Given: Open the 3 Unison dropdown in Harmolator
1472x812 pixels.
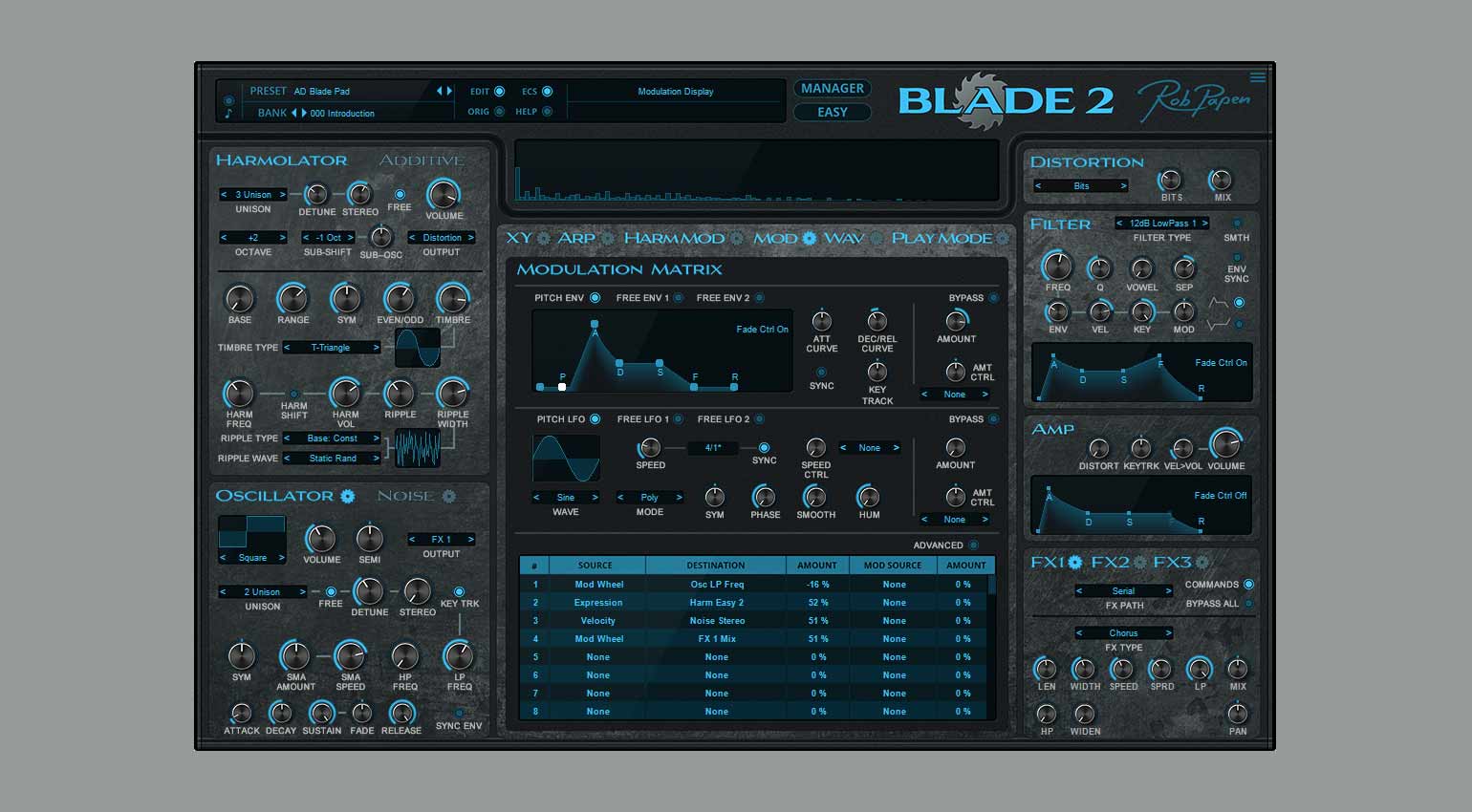Looking at the screenshot, I should (253, 194).
